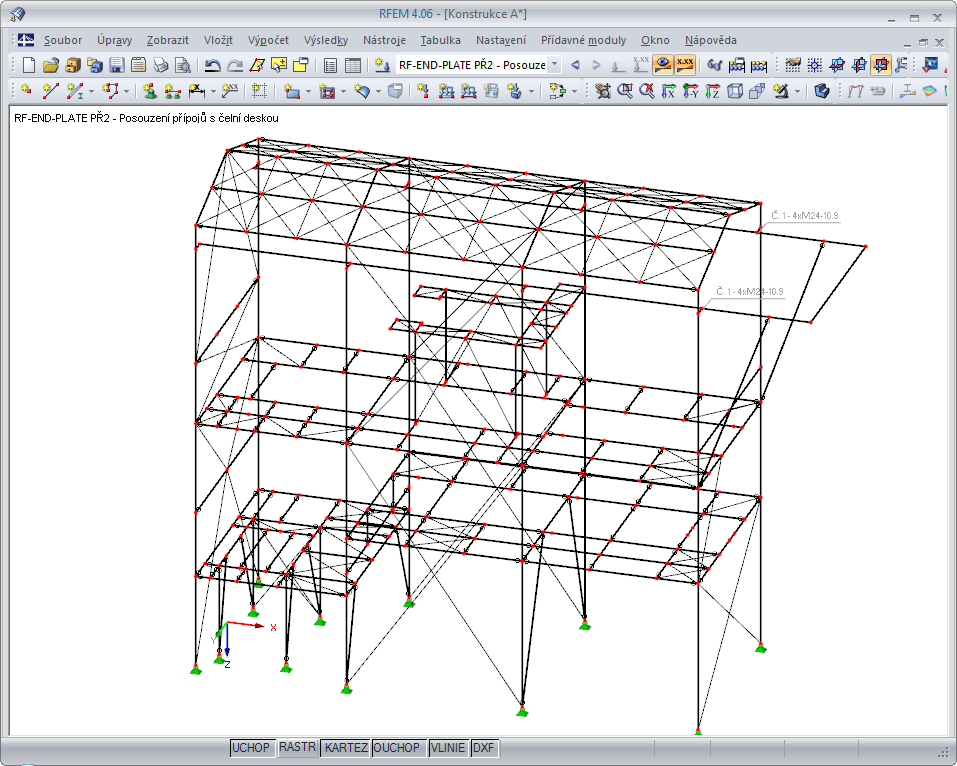Open the table view icon
Image resolution: width=957 pixels, height=766 pixels.
(352, 65)
